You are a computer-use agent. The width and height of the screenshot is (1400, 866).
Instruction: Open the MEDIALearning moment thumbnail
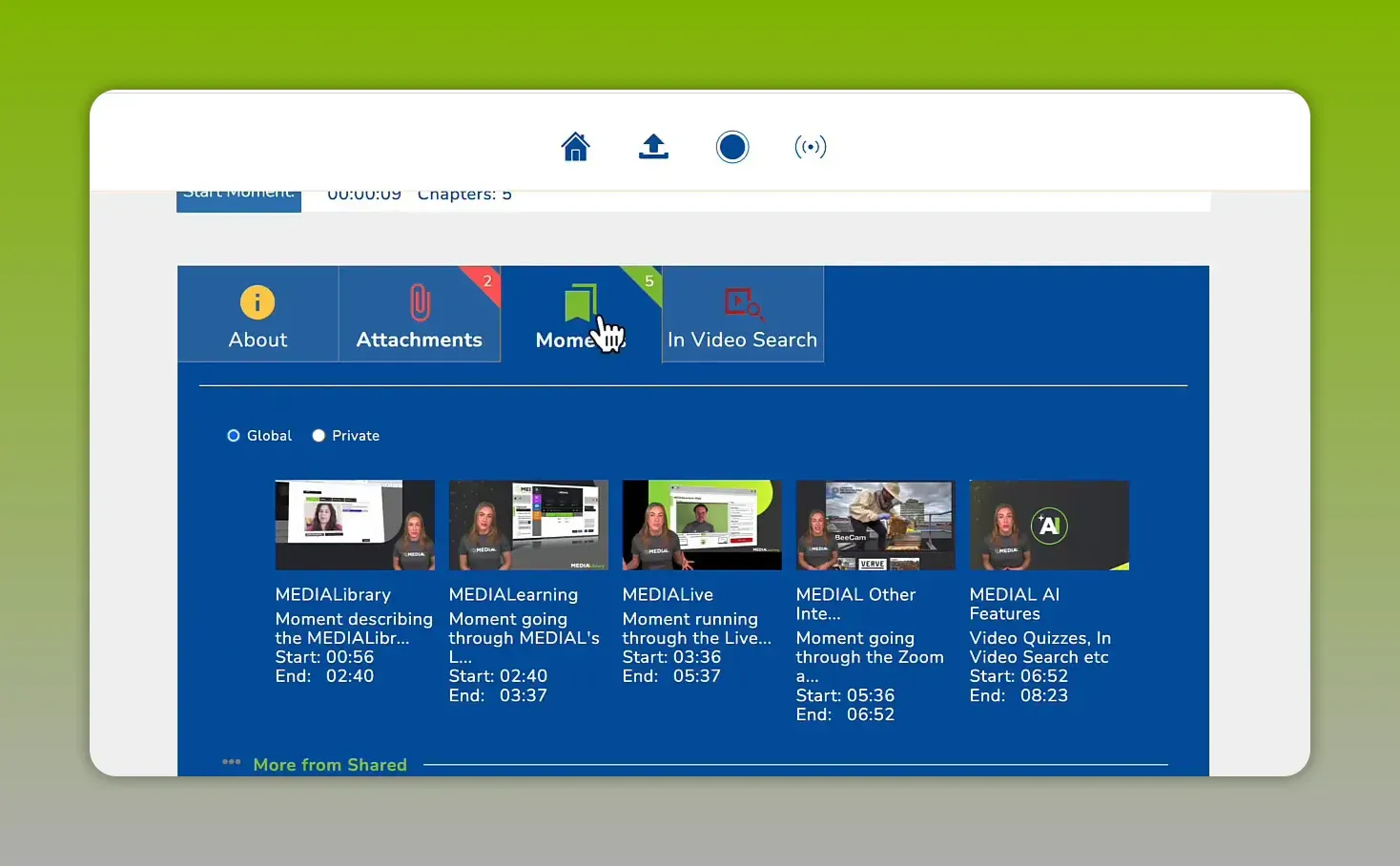pos(528,526)
